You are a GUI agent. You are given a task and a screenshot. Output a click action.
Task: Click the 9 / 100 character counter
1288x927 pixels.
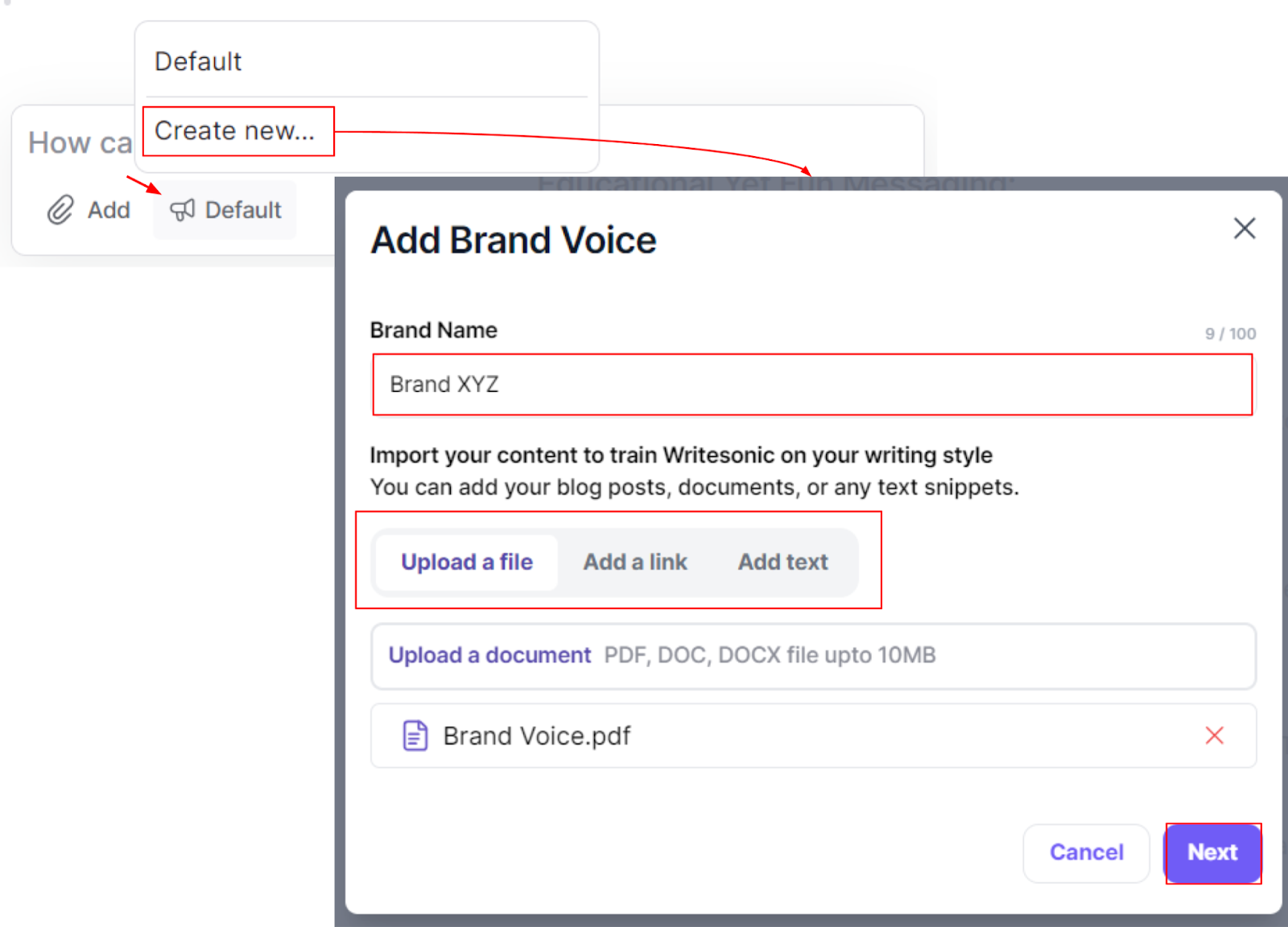tap(1230, 333)
